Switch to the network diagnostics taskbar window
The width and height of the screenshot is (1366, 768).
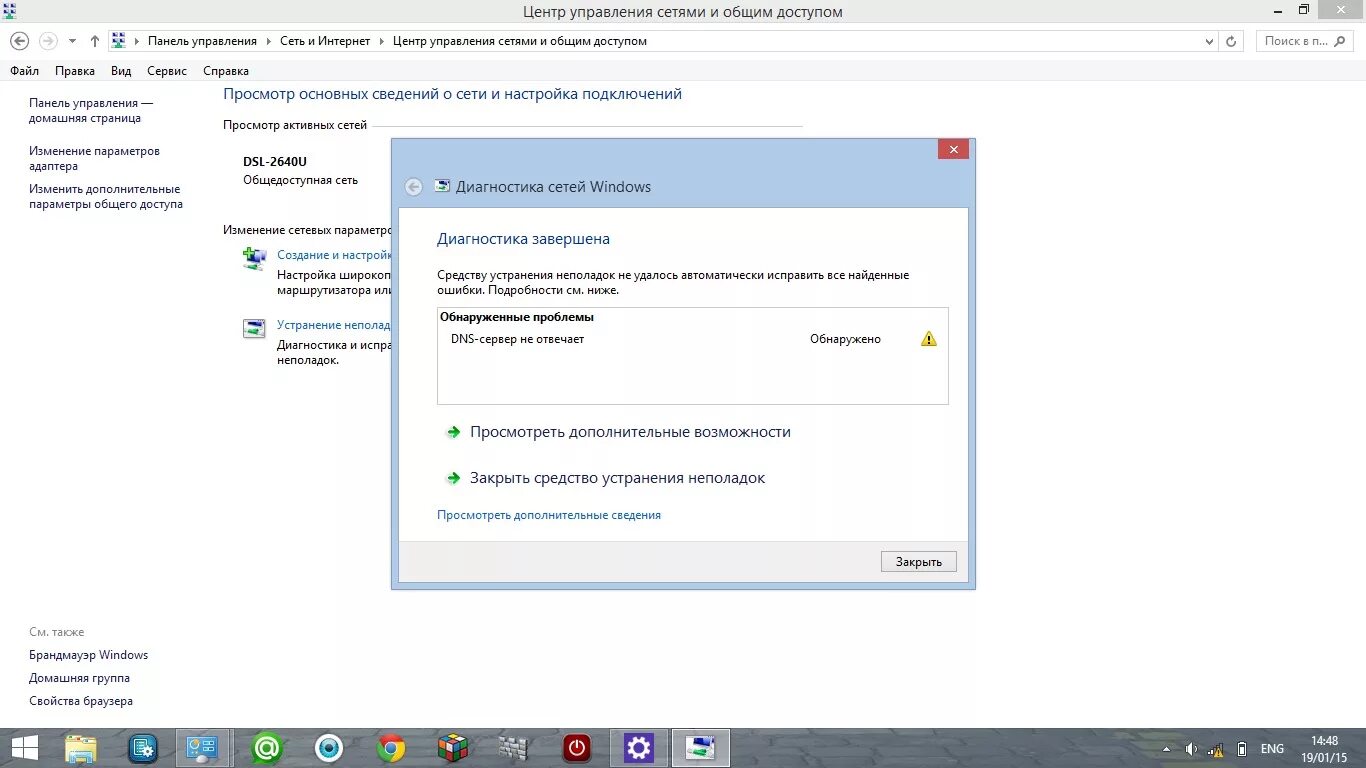click(701, 748)
